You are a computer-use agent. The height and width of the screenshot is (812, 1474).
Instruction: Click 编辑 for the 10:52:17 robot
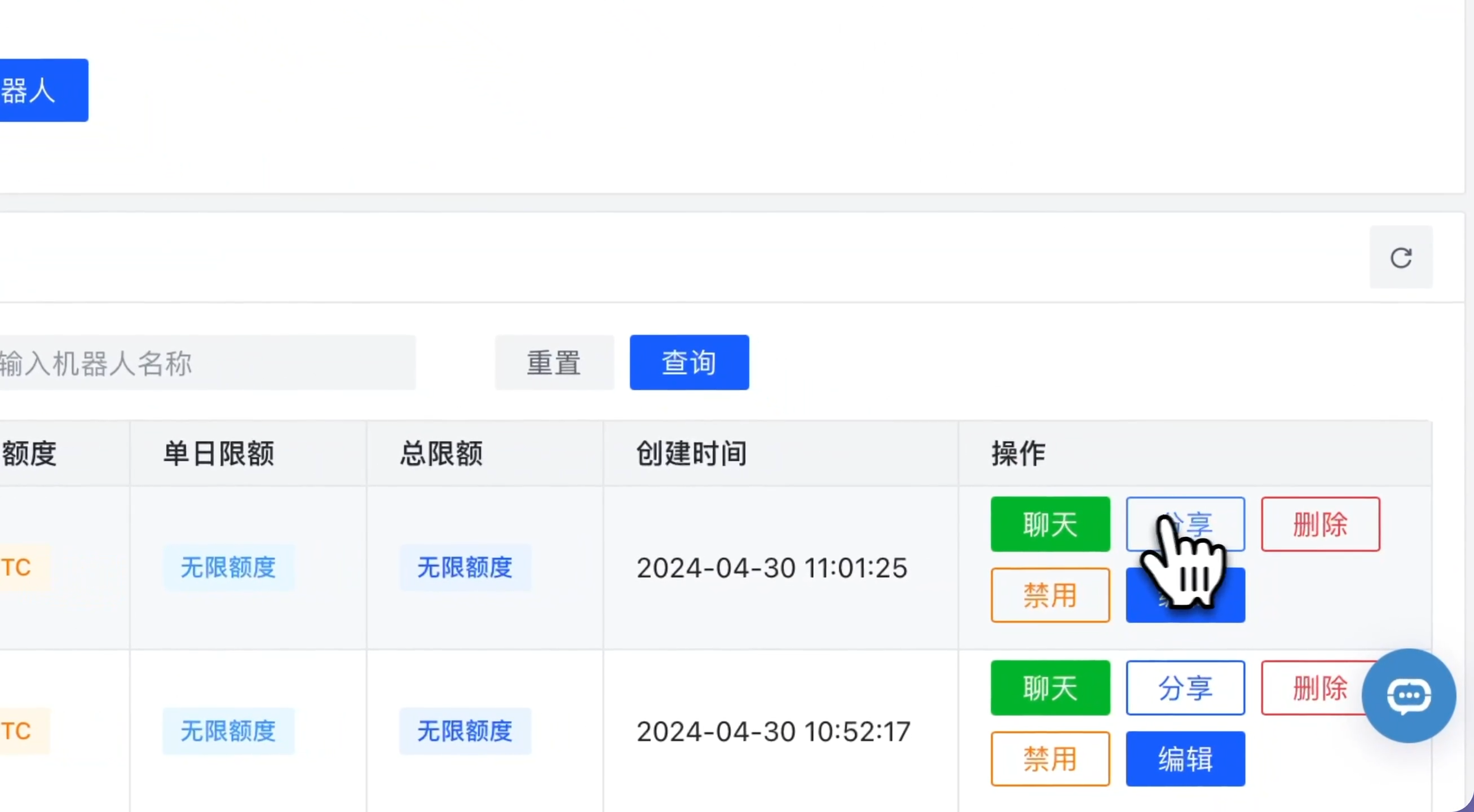point(1185,759)
